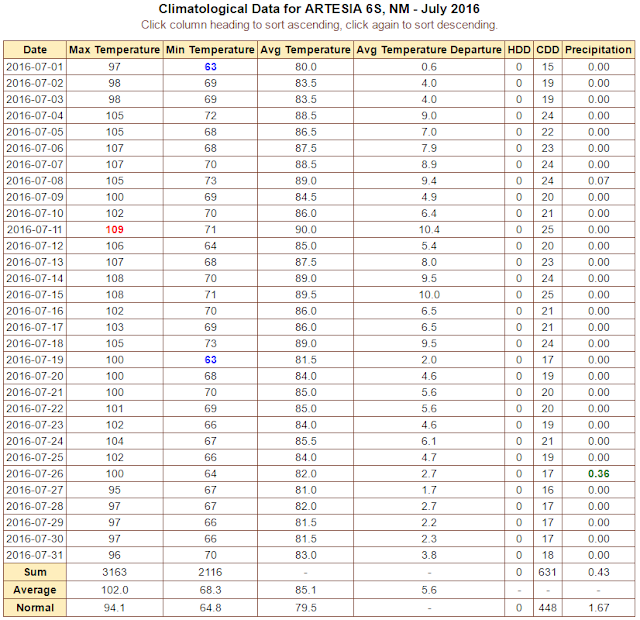
Task: Select the 0.6 departure on 2016-07-01
Action: [x=429, y=67]
